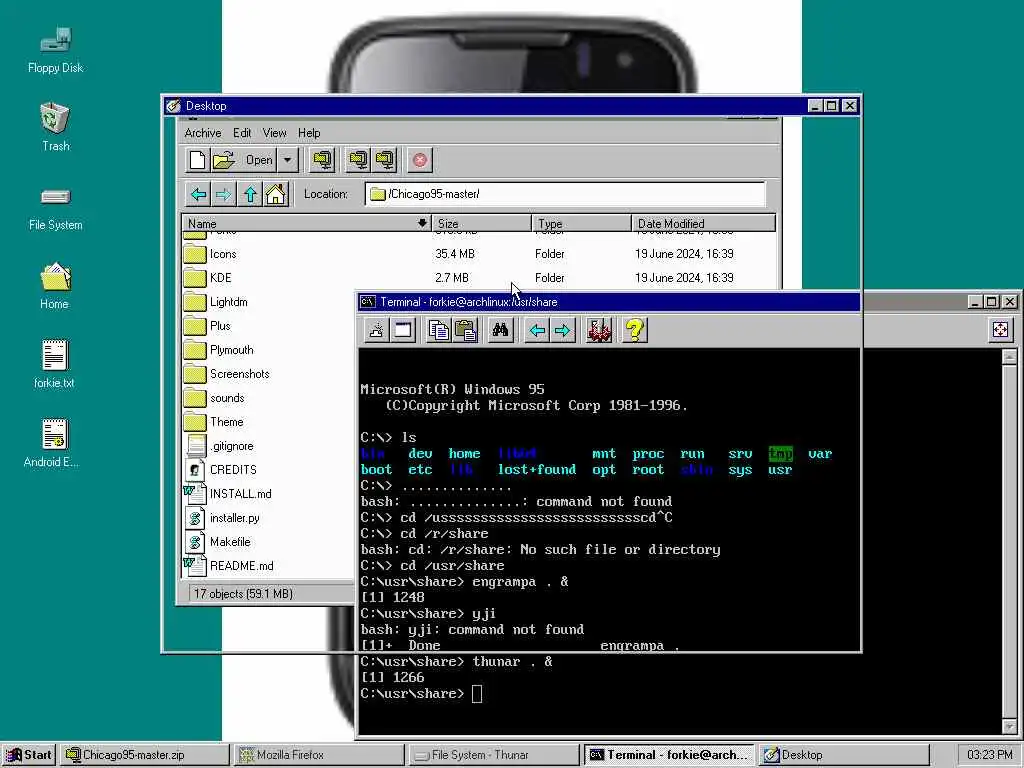Click the Open archive button in Engrampa
The height and width of the screenshot is (768, 1024).
(244, 160)
